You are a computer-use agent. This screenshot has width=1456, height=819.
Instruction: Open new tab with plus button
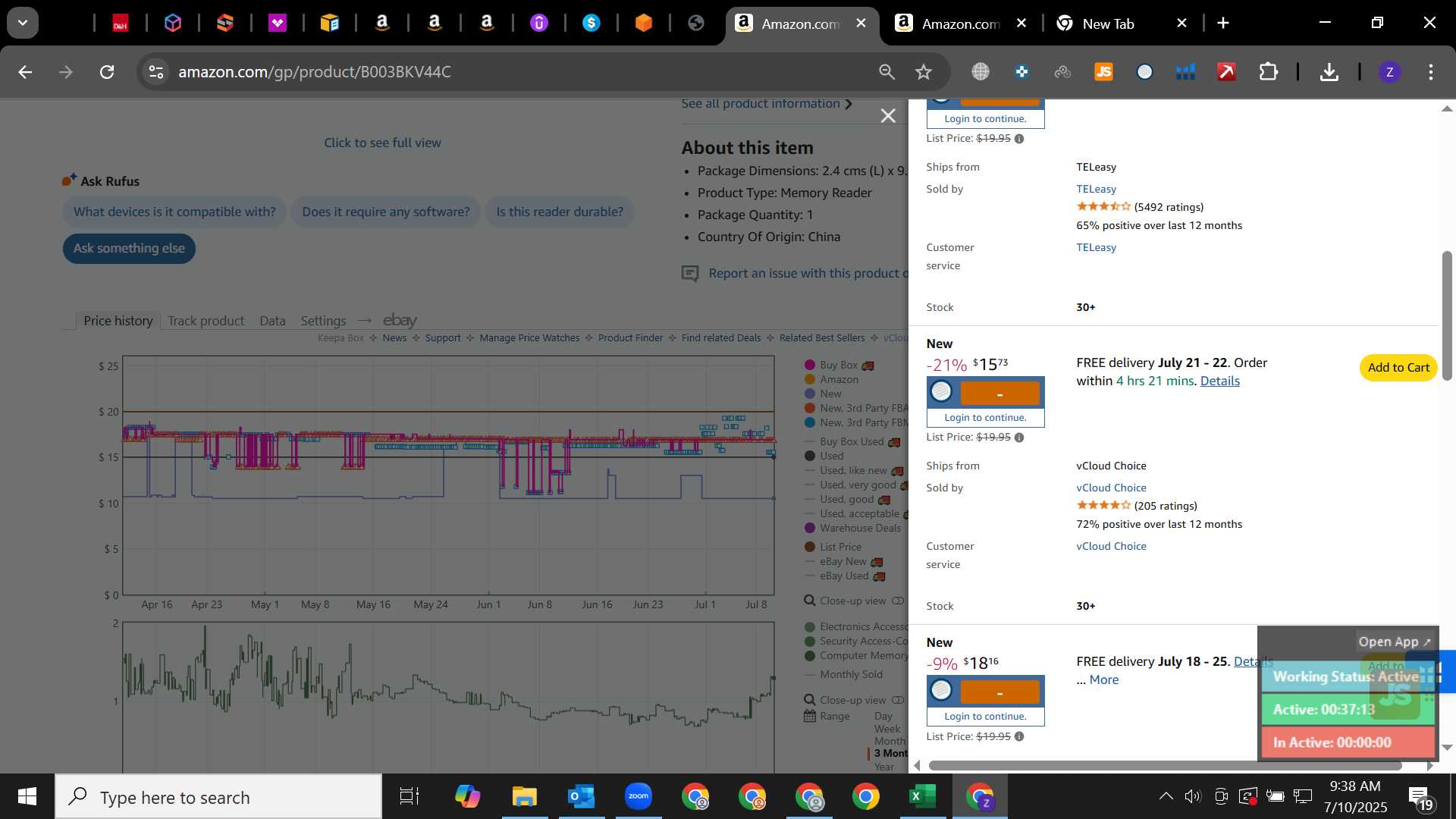(x=1223, y=24)
